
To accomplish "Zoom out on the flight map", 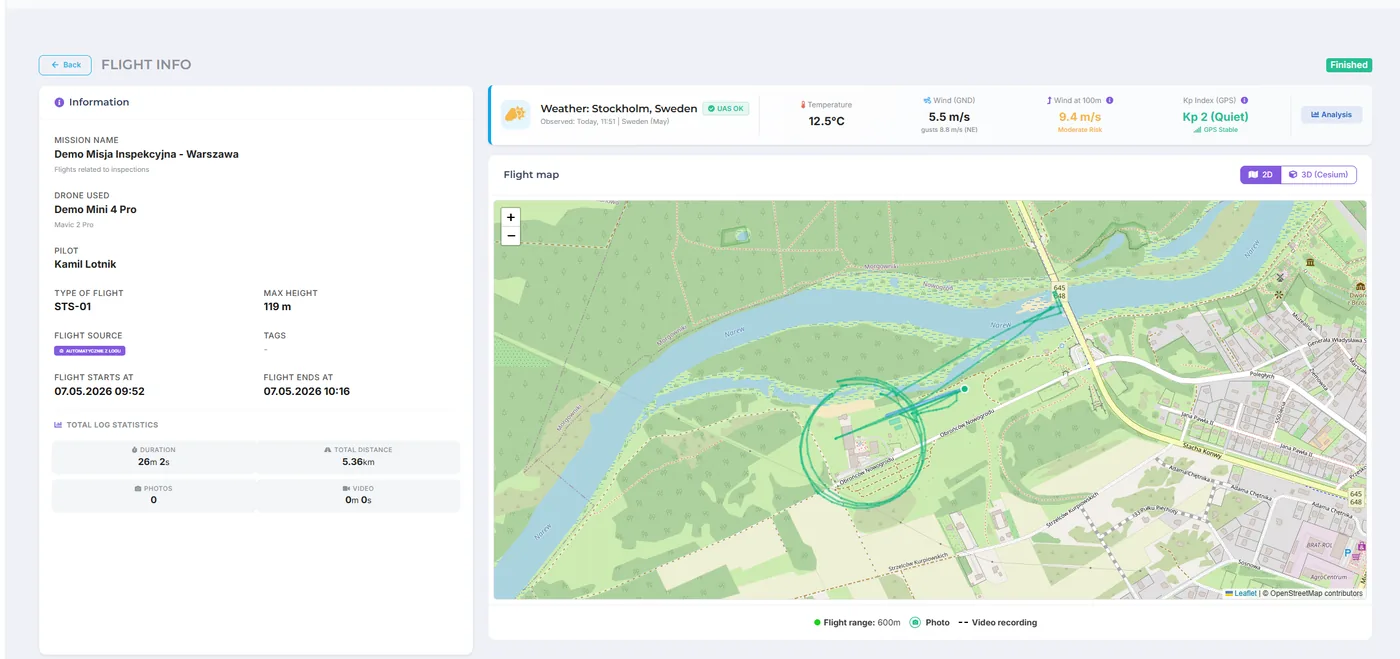I will pos(511,236).
